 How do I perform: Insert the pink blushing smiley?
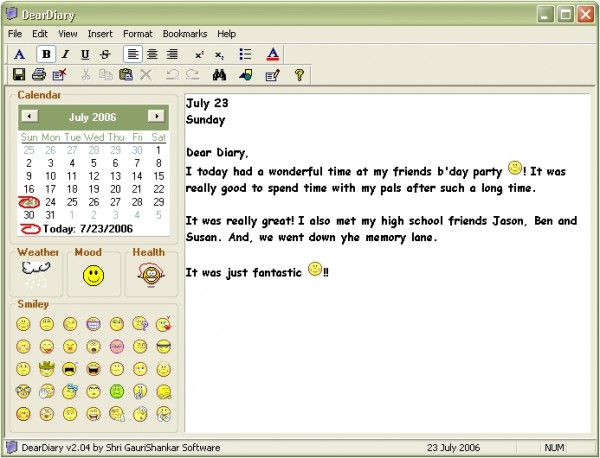[117, 347]
